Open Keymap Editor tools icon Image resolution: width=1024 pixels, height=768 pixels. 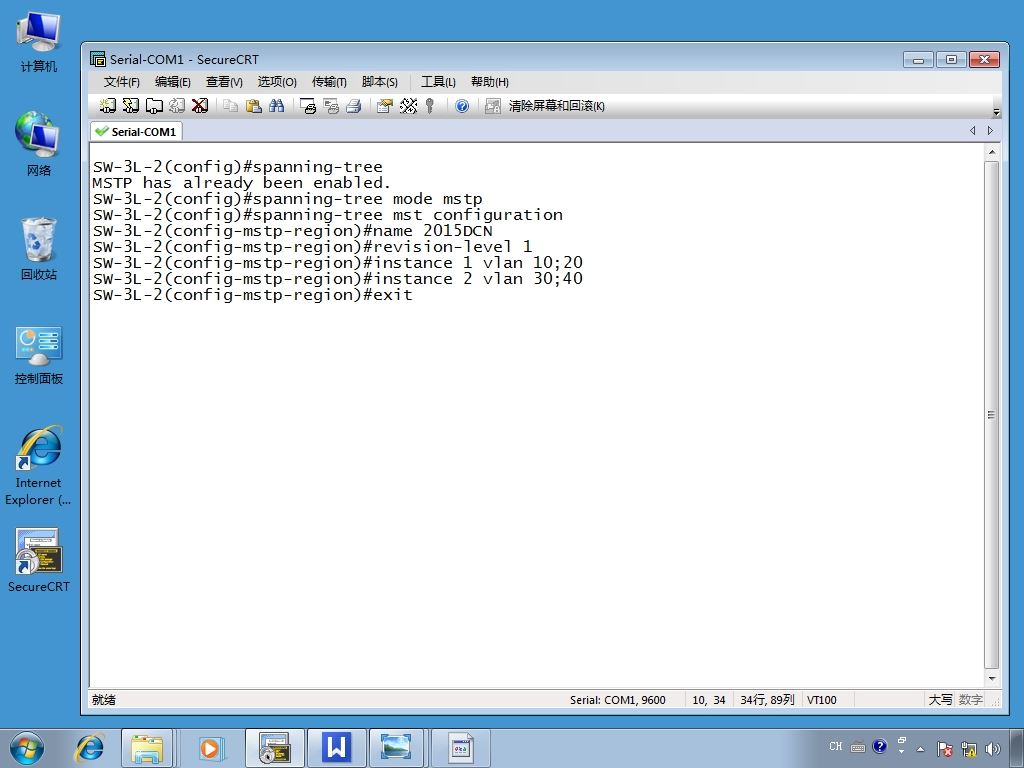(408, 106)
